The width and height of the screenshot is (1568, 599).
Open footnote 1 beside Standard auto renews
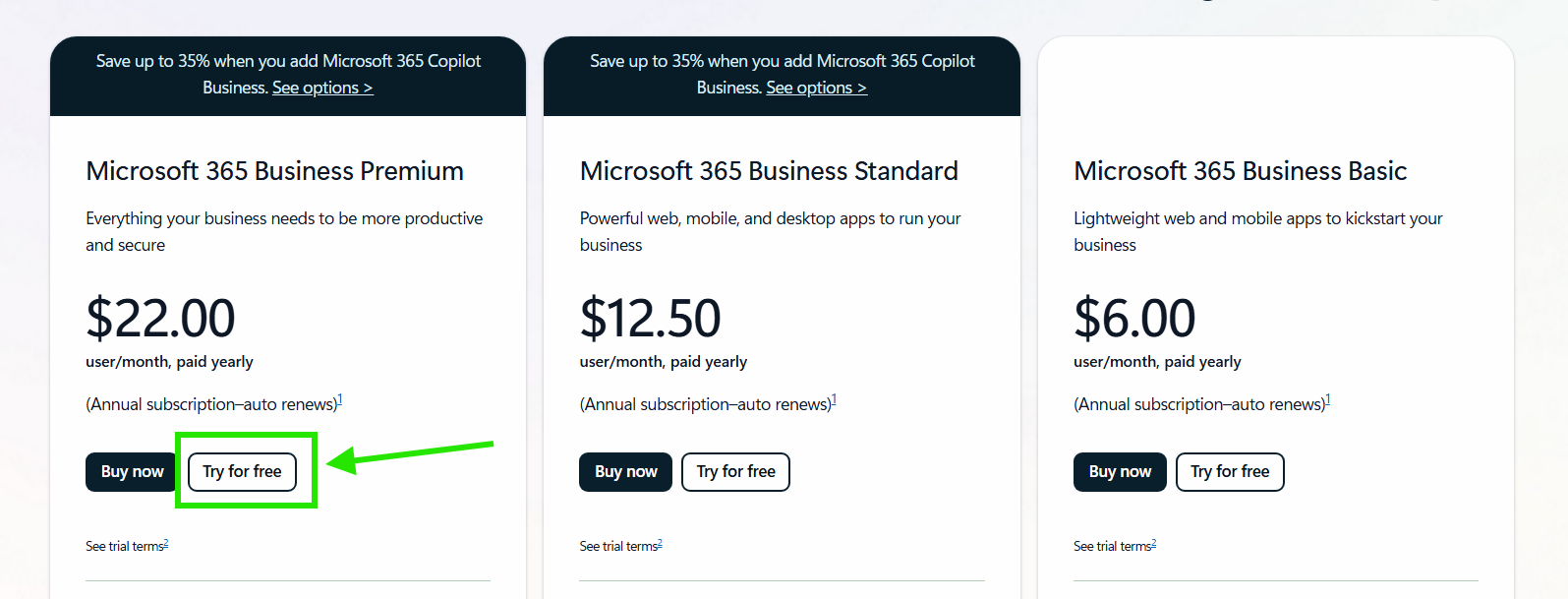click(834, 399)
